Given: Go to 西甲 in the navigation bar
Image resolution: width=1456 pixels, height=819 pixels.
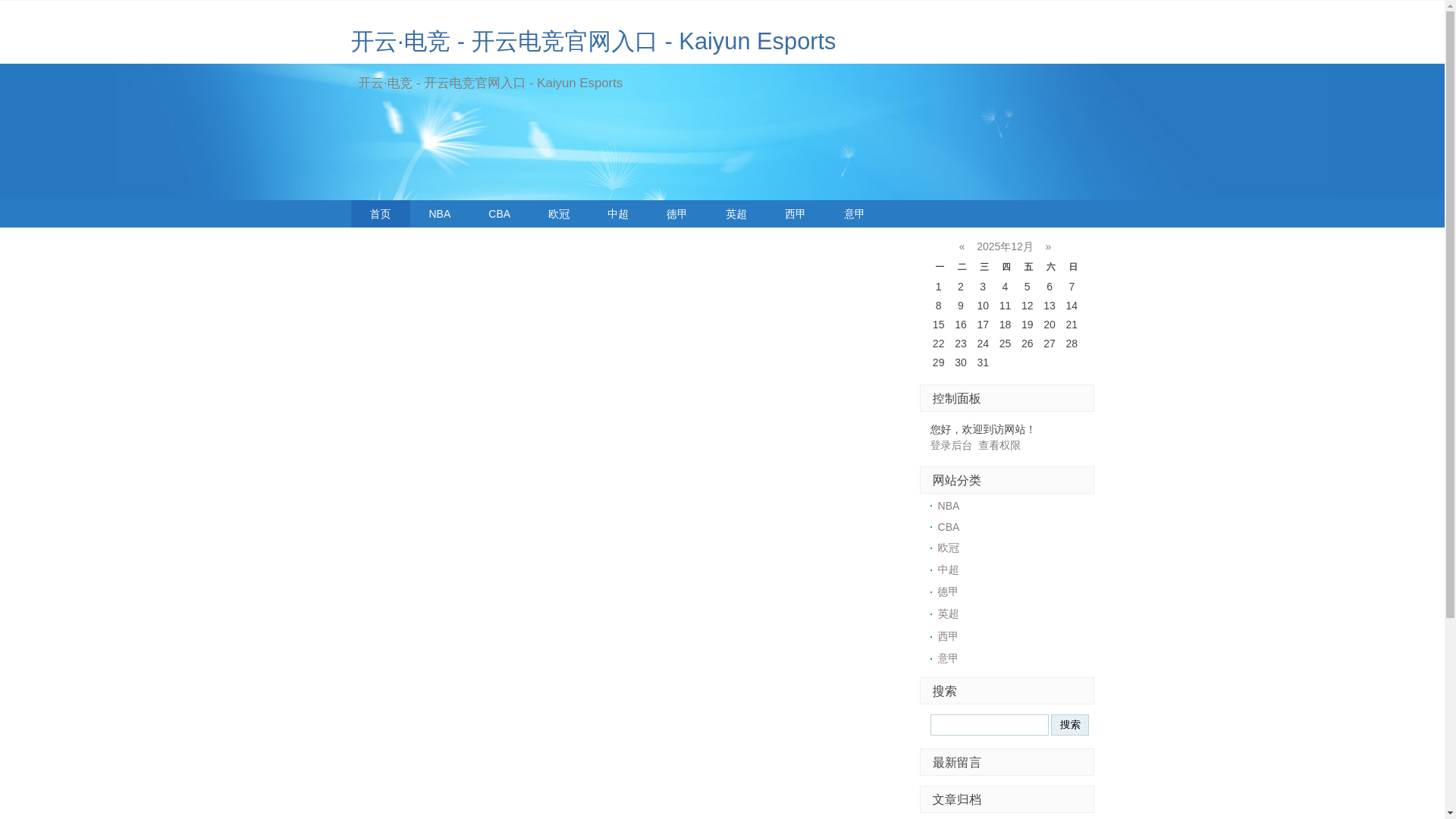Looking at the screenshot, I should pyautogui.click(x=795, y=214).
